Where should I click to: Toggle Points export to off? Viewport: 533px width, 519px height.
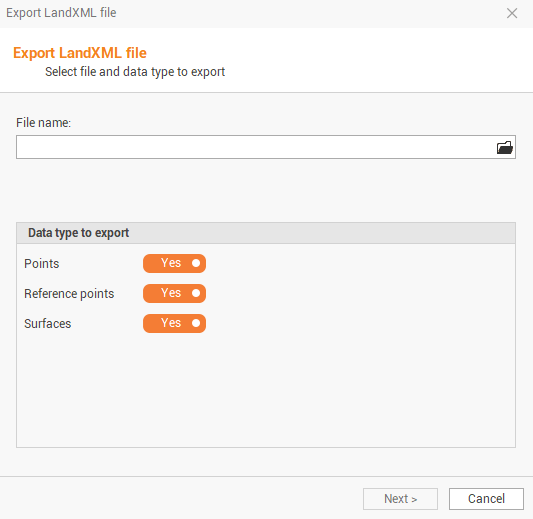(174, 263)
